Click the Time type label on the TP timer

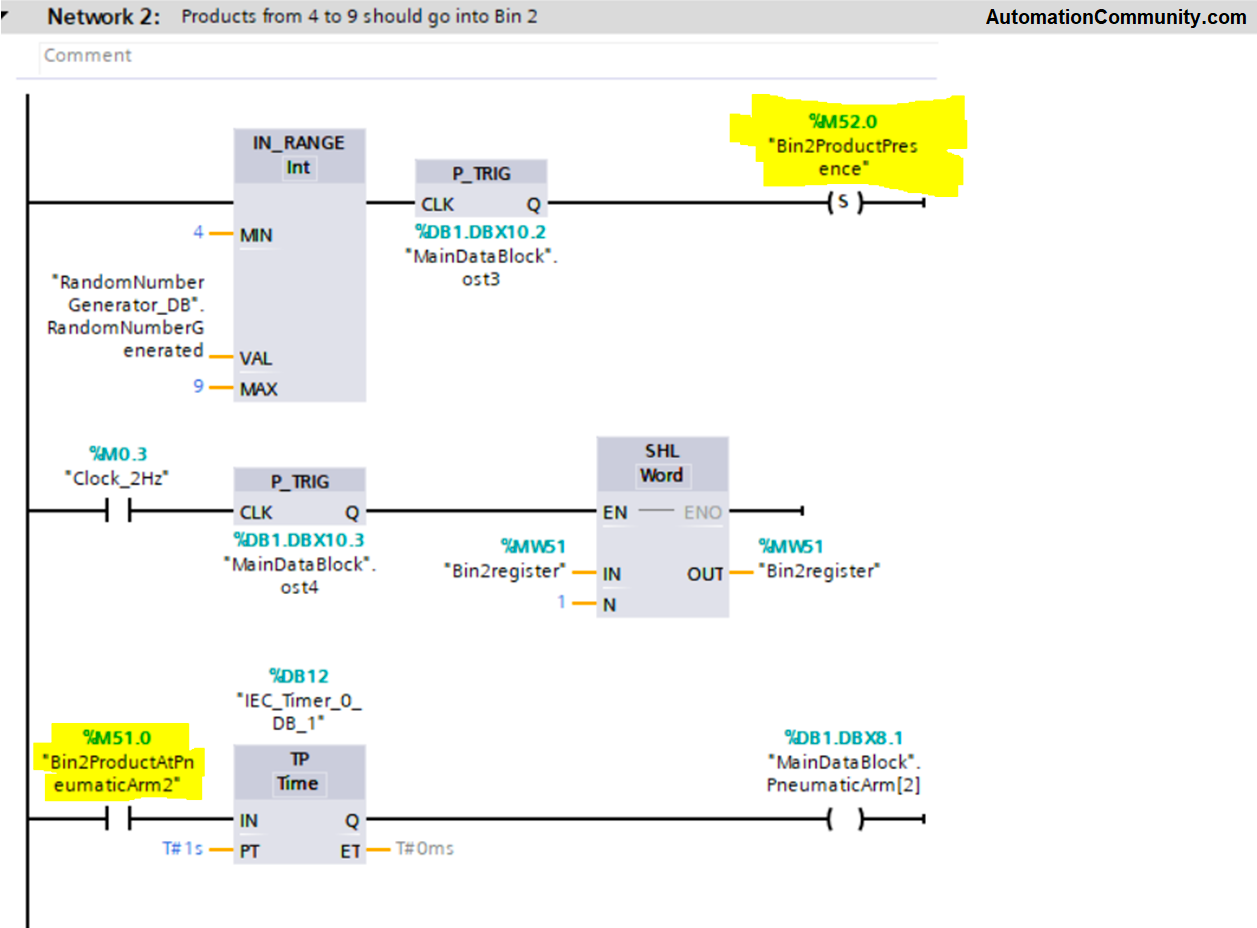(x=297, y=784)
